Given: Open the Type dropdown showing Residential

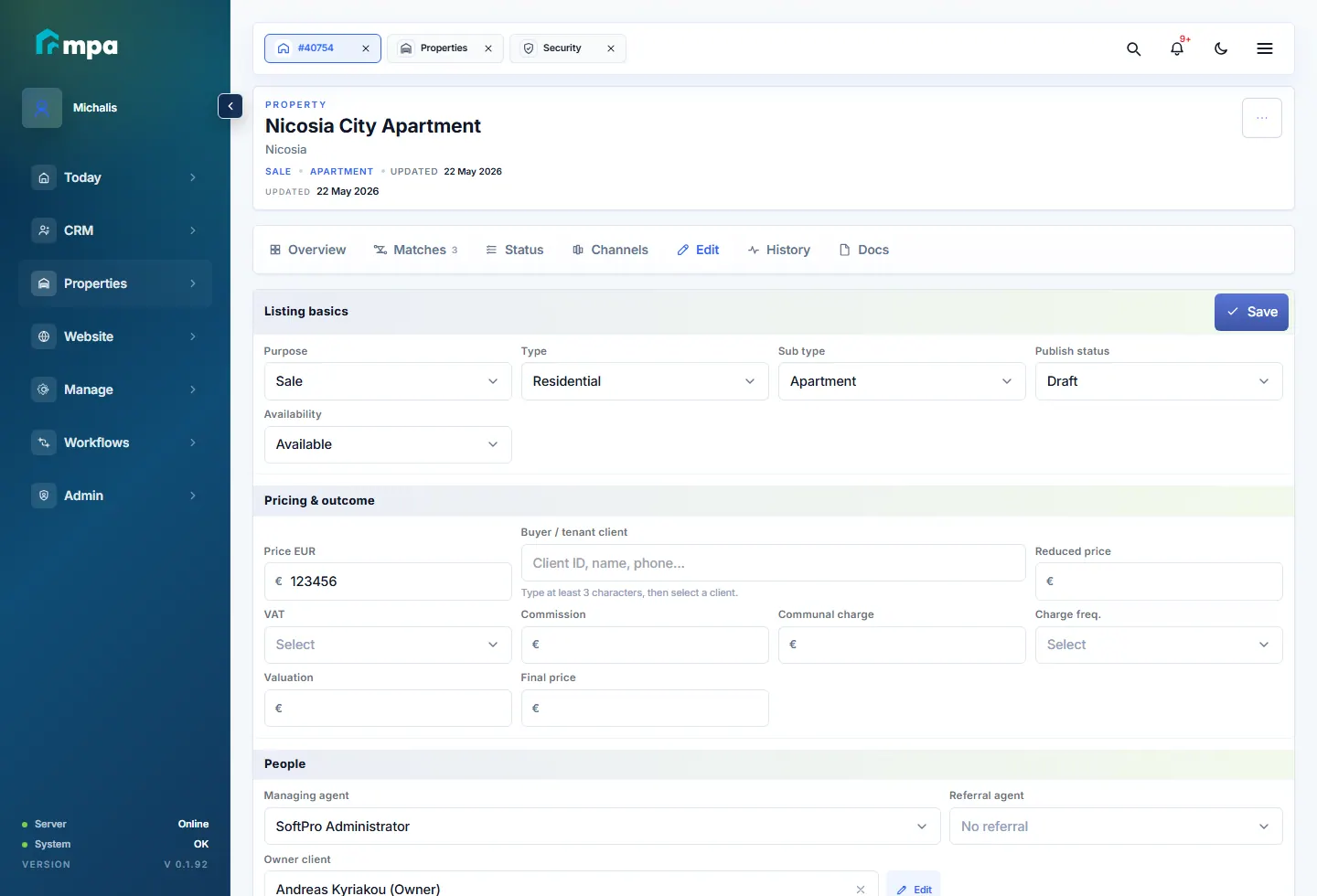Looking at the screenshot, I should [x=645, y=381].
